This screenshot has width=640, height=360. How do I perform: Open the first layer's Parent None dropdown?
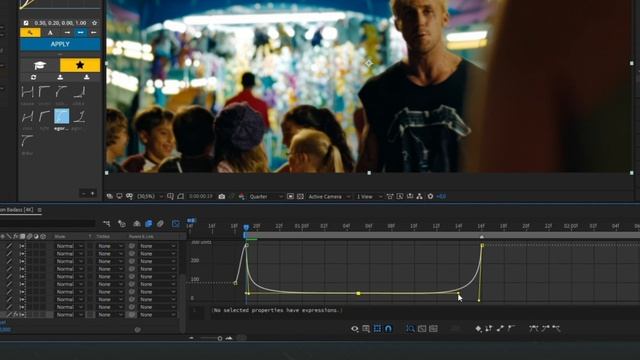[157, 246]
